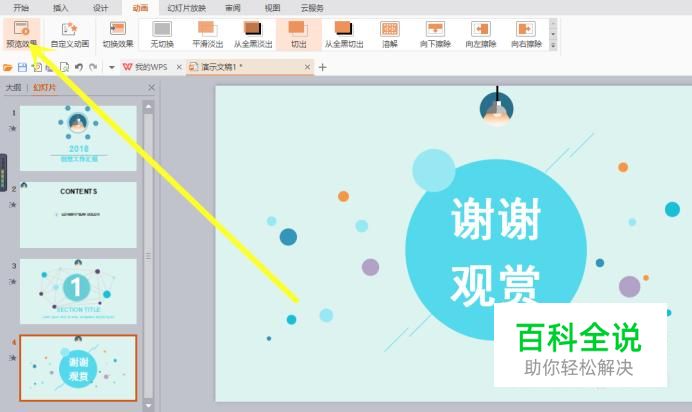
Task: Select slide 1 thumbnail with 2018 title
Action: [78, 138]
